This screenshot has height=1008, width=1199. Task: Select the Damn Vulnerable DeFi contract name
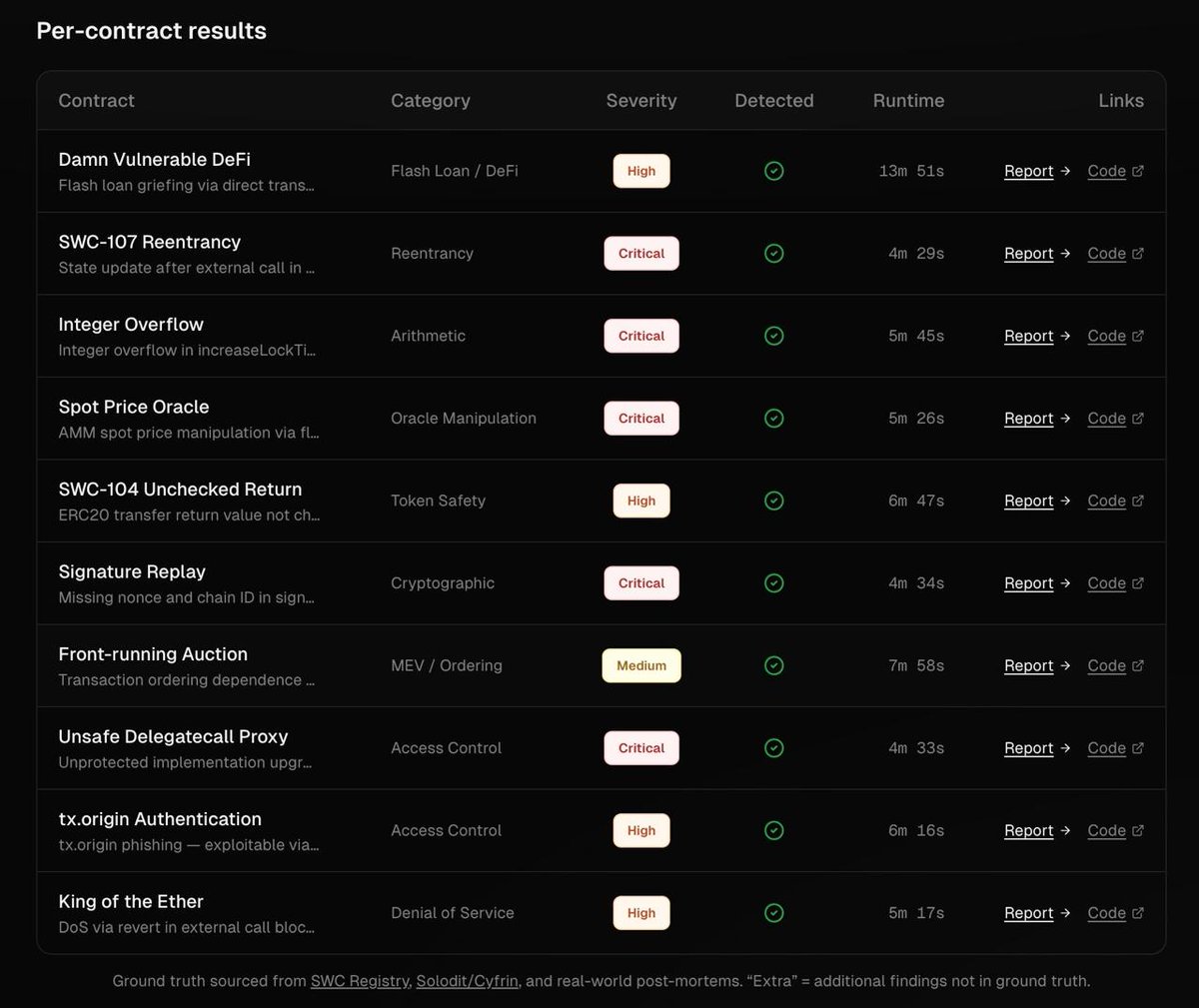[x=155, y=160]
